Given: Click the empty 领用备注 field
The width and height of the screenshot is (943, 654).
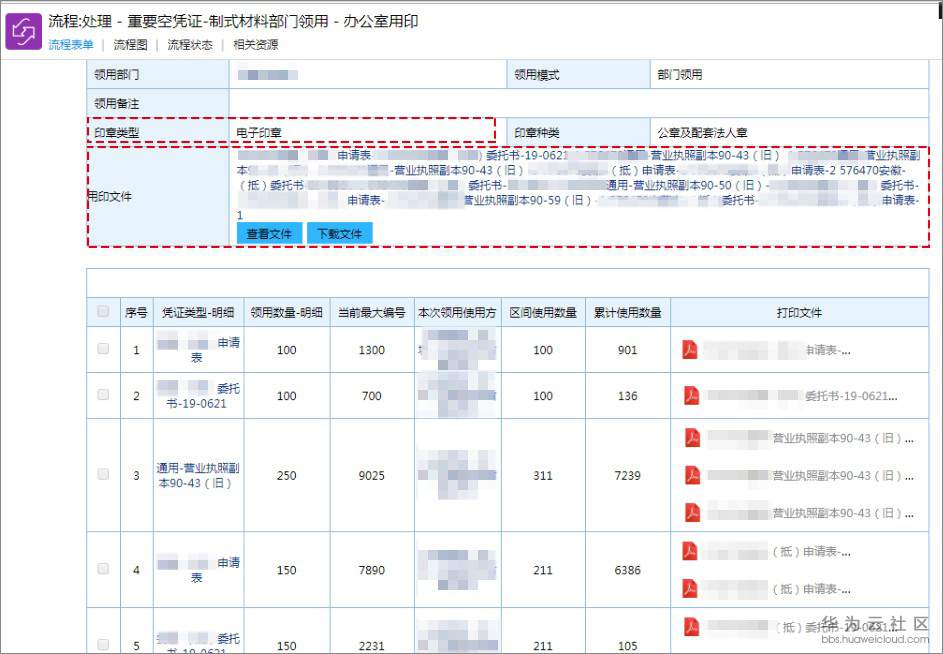Looking at the screenshot, I should (579, 103).
